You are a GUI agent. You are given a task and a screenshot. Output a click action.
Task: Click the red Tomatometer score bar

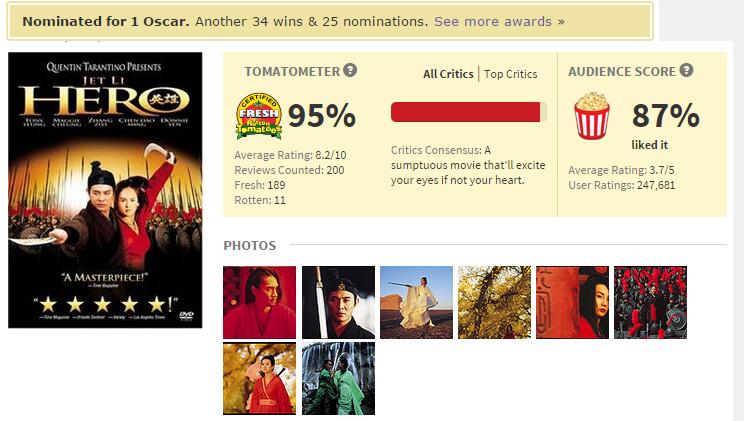click(x=469, y=112)
